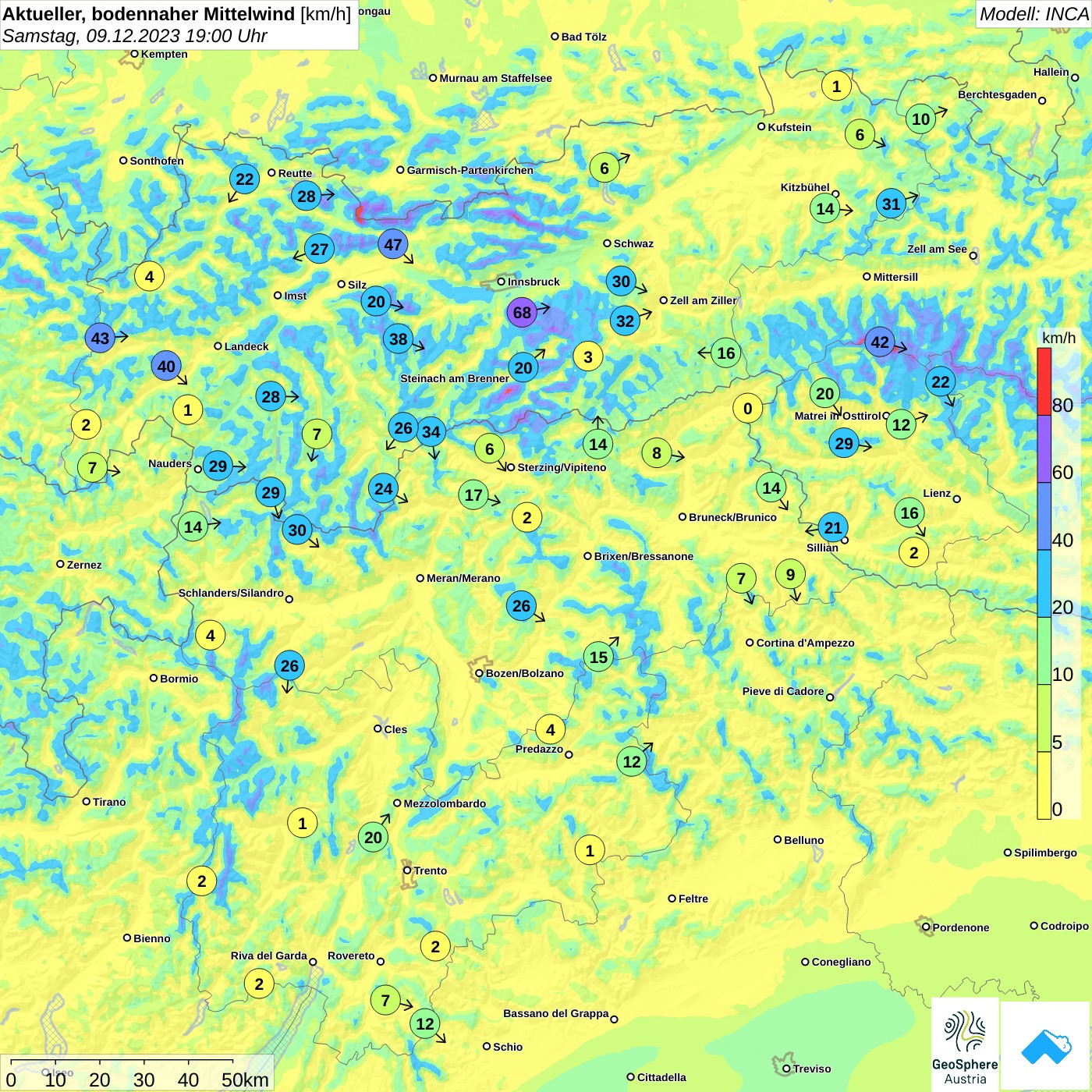Screen dimensions: 1092x1092
Task: Click the Murnau am Staffelsee label
Action: pyautogui.click(x=495, y=78)
